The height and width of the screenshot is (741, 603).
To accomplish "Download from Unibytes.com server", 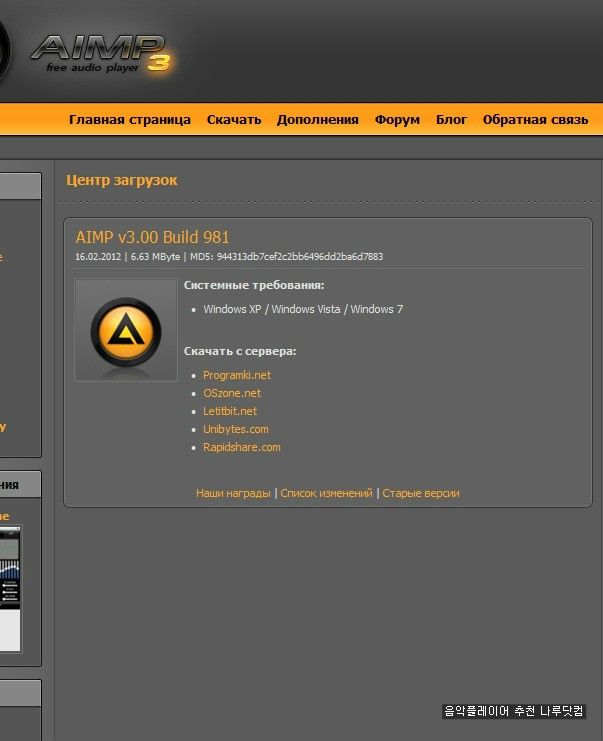I will [236, 429].
